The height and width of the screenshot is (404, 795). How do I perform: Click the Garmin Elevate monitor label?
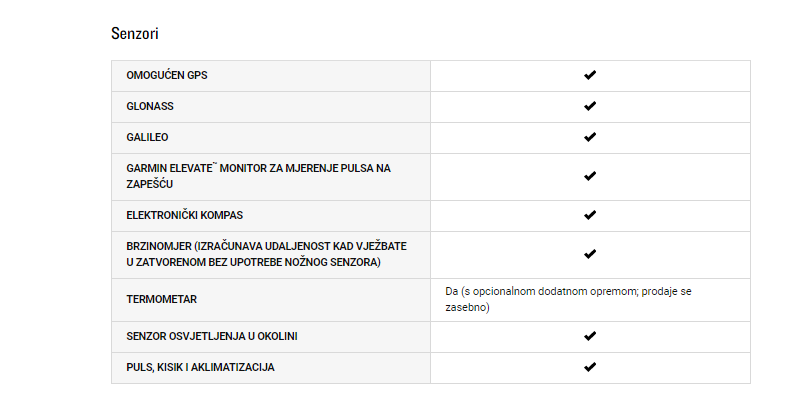[x=259, y=176]
